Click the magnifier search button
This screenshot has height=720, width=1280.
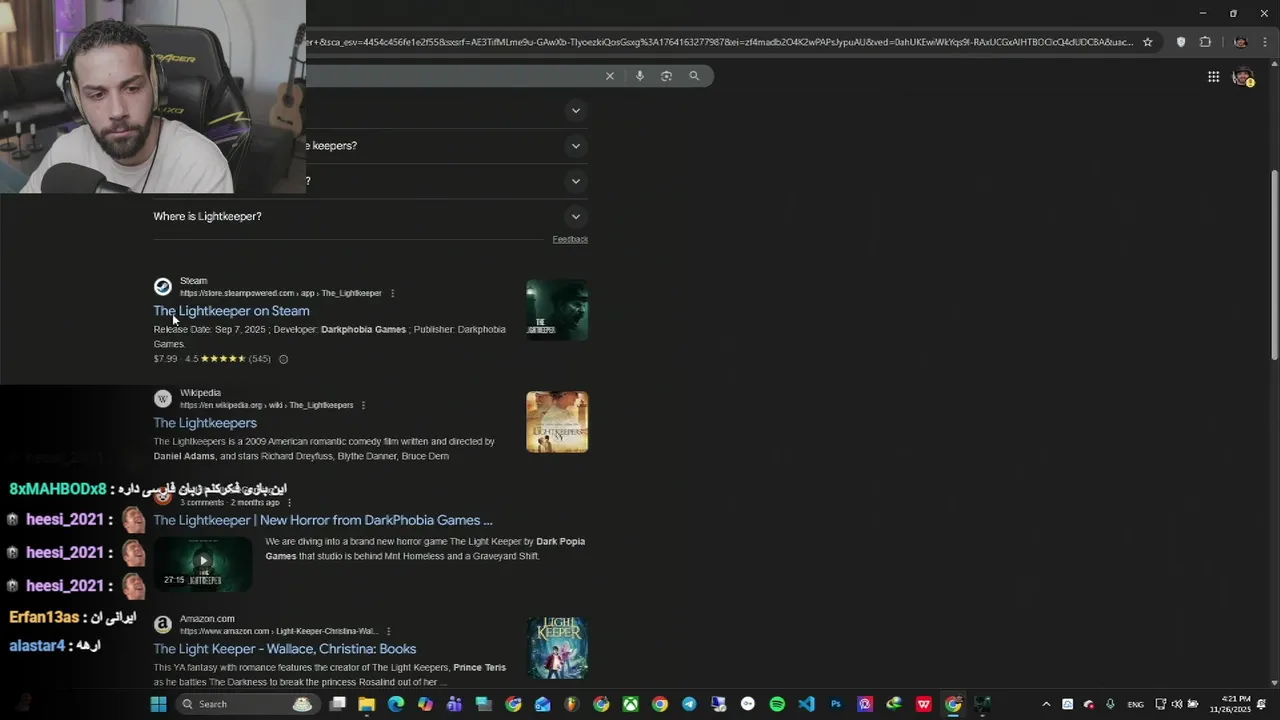coord(694,76)
